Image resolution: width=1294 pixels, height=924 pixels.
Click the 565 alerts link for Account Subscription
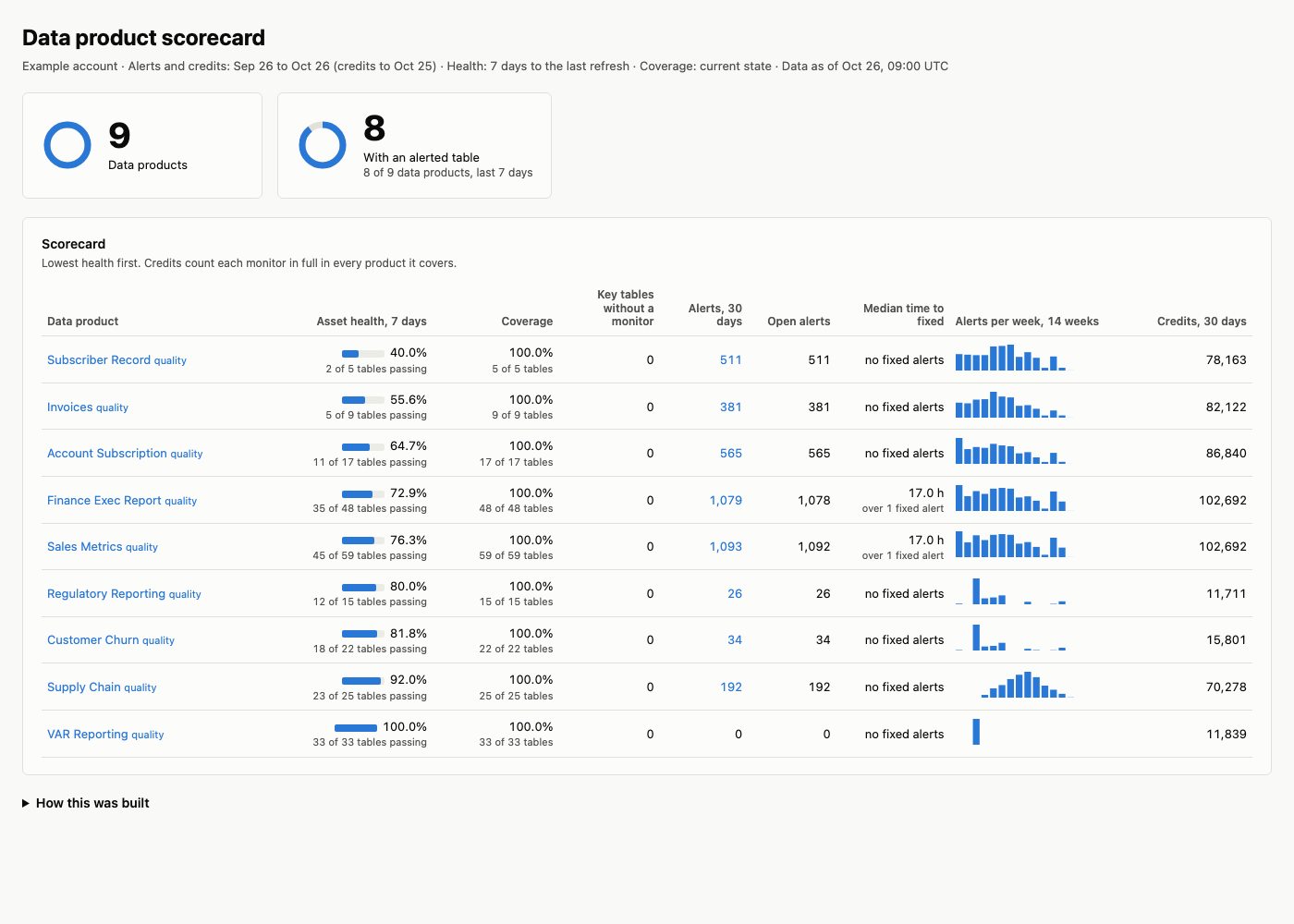coord(731,454)
